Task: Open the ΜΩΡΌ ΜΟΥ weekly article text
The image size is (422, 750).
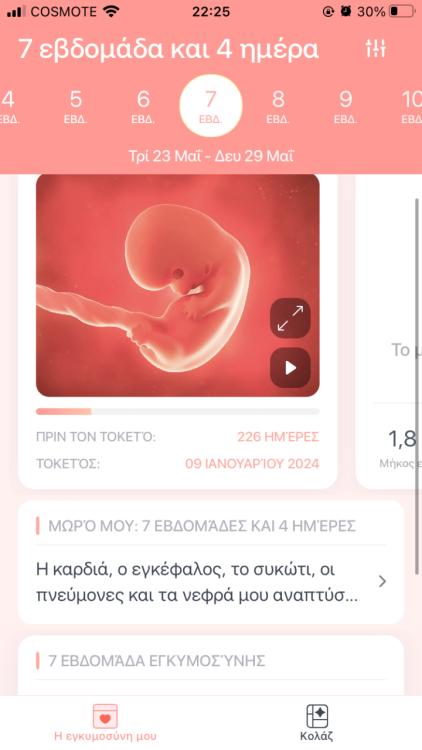Action: pos(197,583)
